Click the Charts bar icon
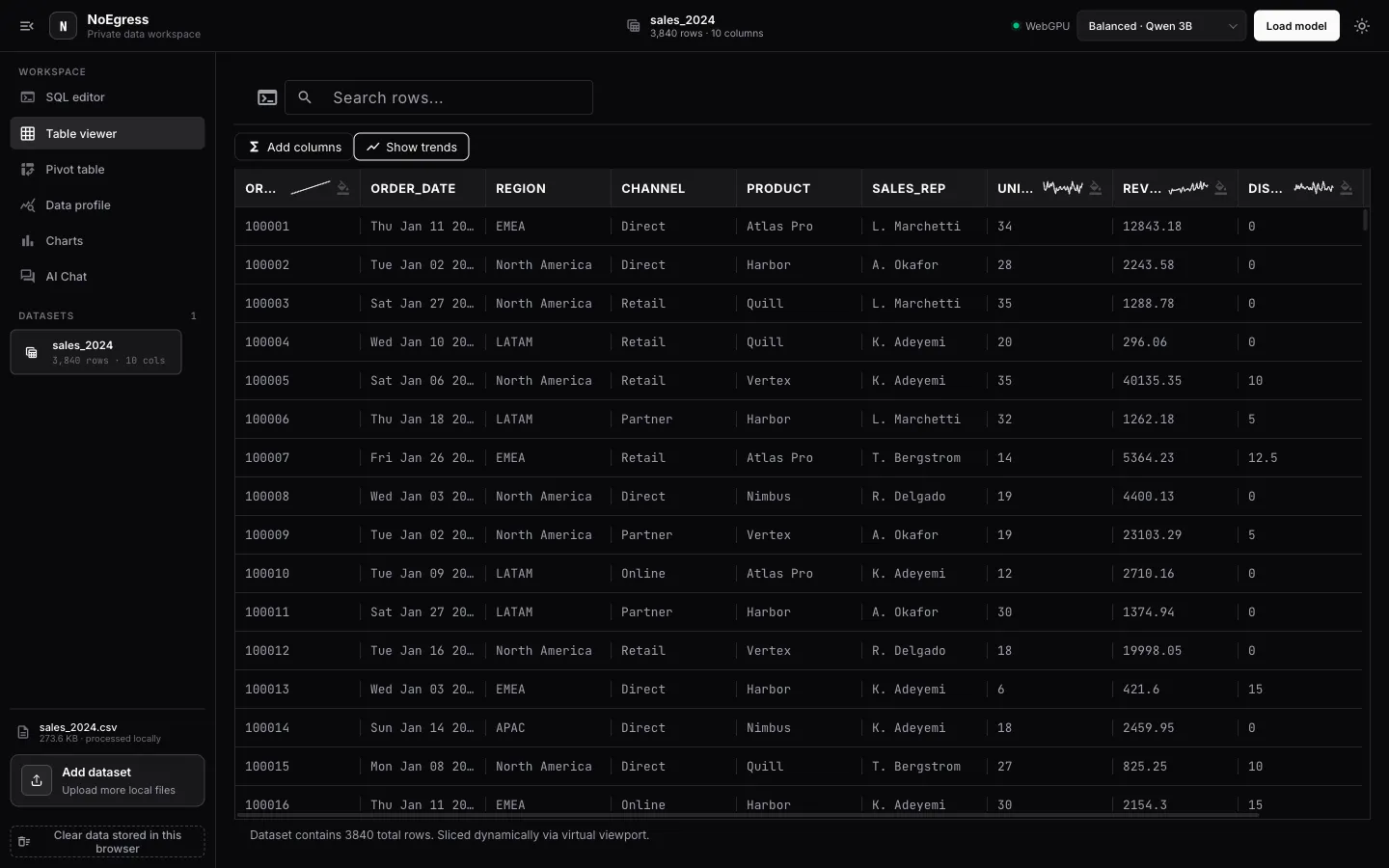 pos(28,241)
